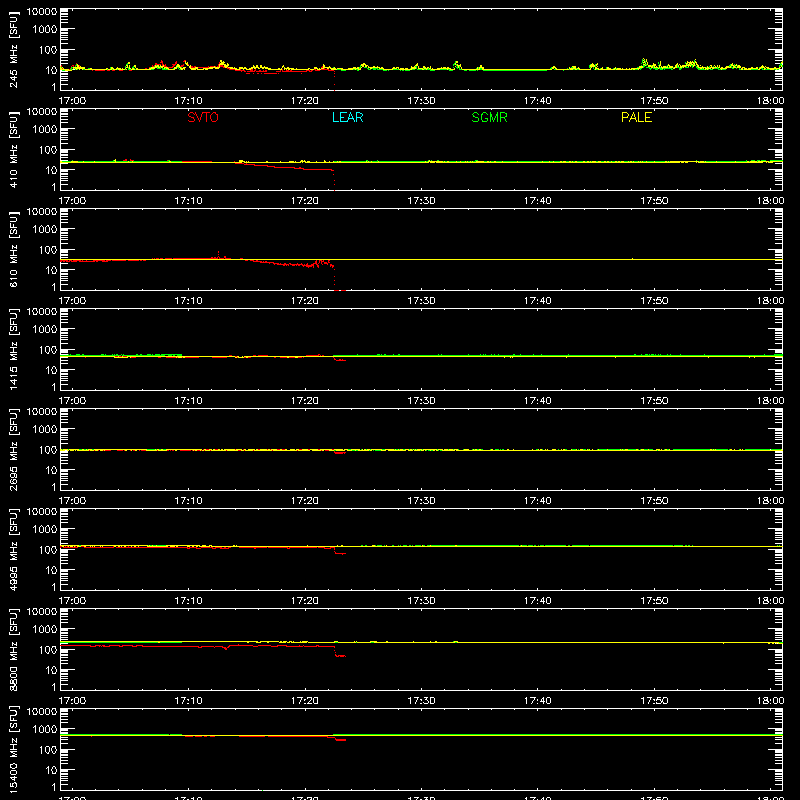Click 17:50 tick label under 8800 MHz plot

click(x=654, y=701)
